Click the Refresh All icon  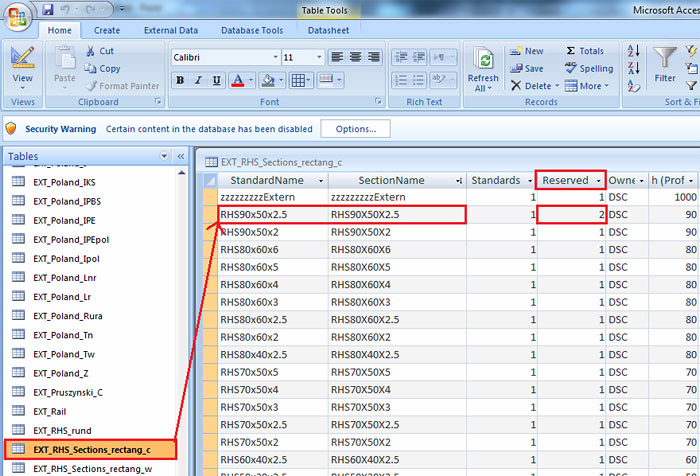[483, 60]
